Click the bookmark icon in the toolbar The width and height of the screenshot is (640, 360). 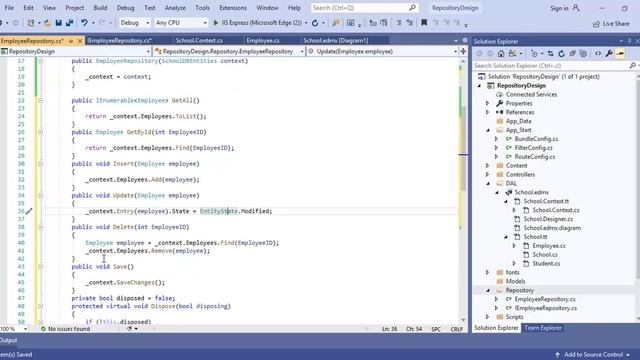click(x=424, y=23)
